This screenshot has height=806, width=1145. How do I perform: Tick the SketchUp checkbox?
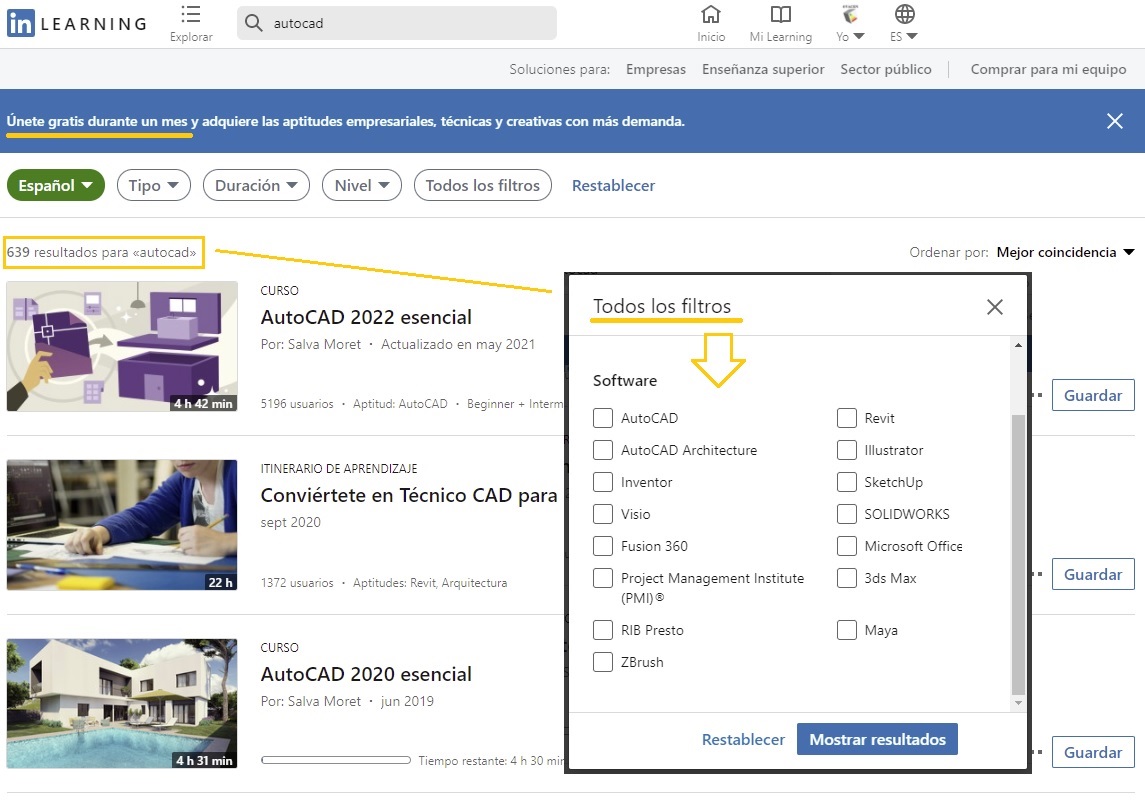(847, 482)
